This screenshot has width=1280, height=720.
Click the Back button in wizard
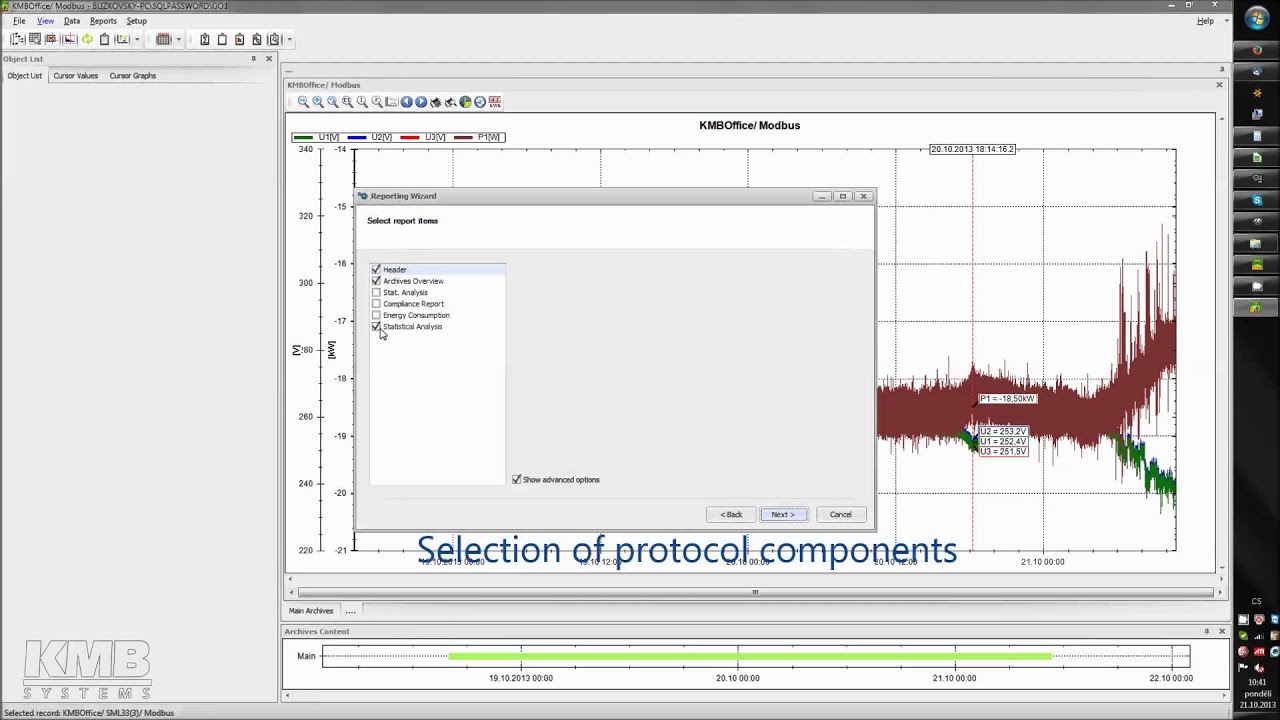click(731, 515)
